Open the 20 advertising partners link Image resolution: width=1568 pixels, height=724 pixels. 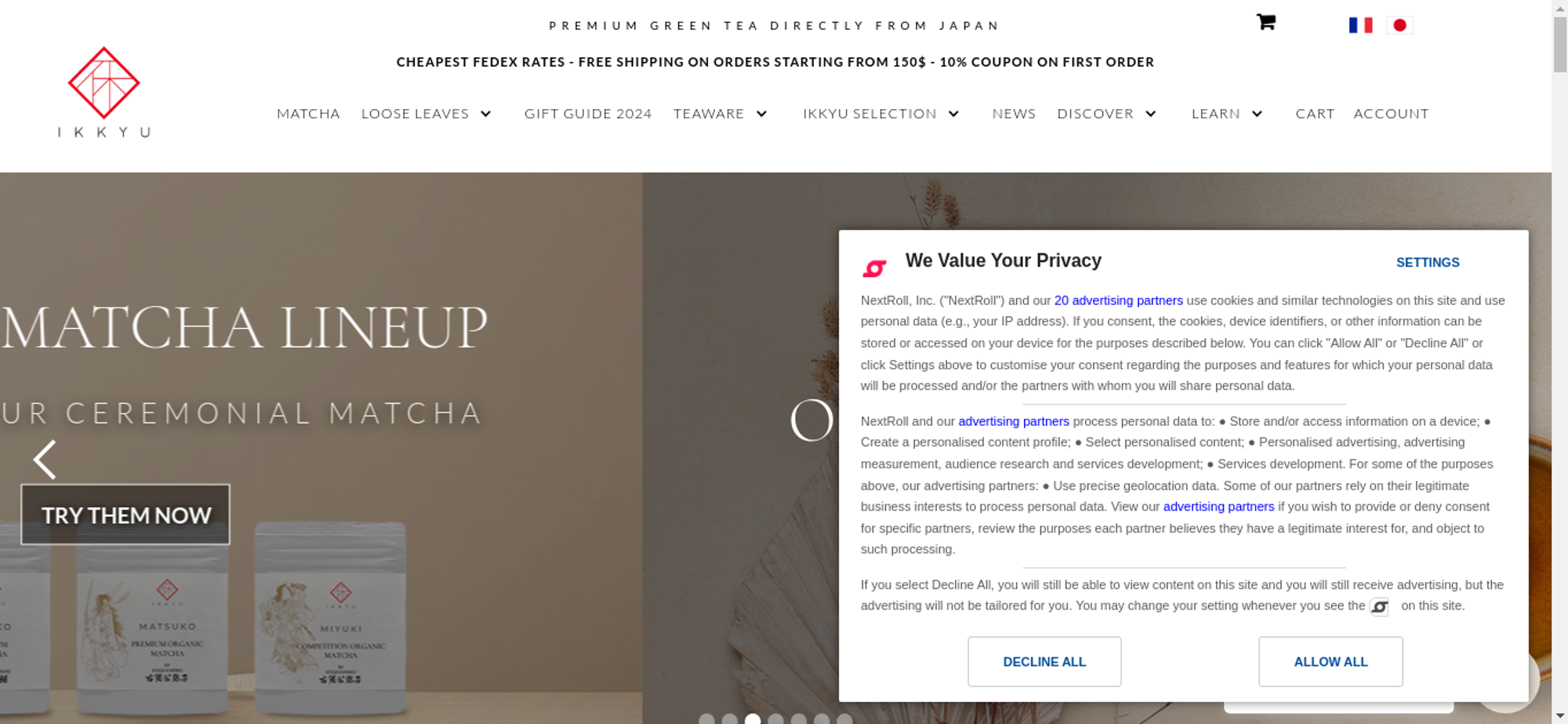coord(1118,300)
